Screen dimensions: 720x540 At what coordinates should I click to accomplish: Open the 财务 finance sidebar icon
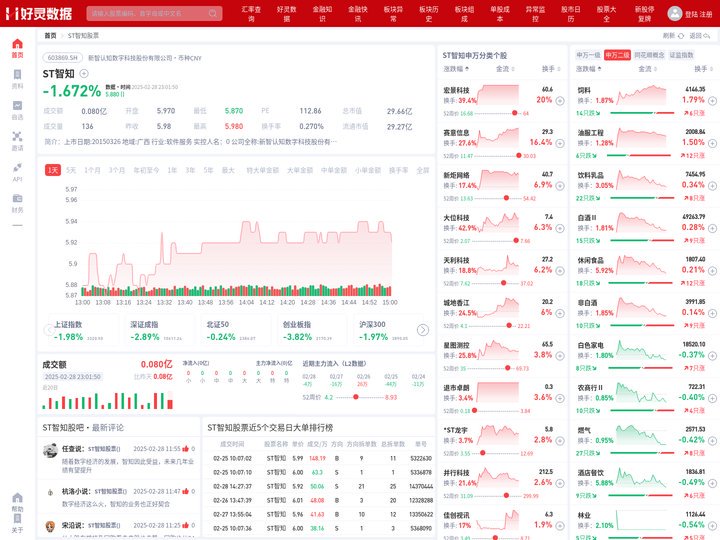(x=17, y=198)
